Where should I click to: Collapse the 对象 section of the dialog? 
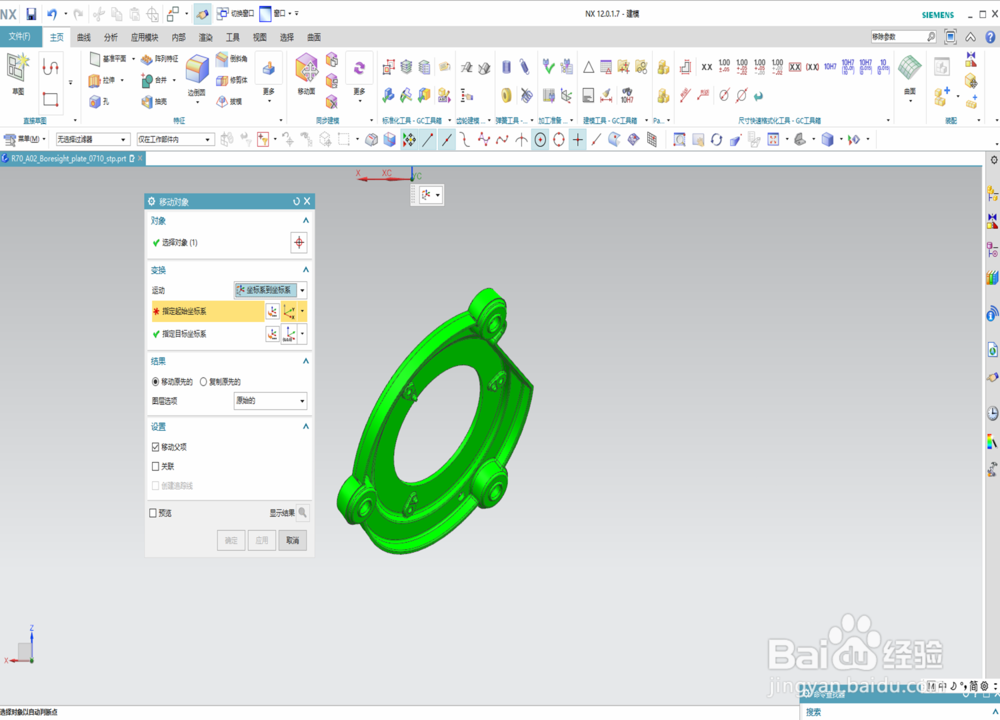(305, 221)
